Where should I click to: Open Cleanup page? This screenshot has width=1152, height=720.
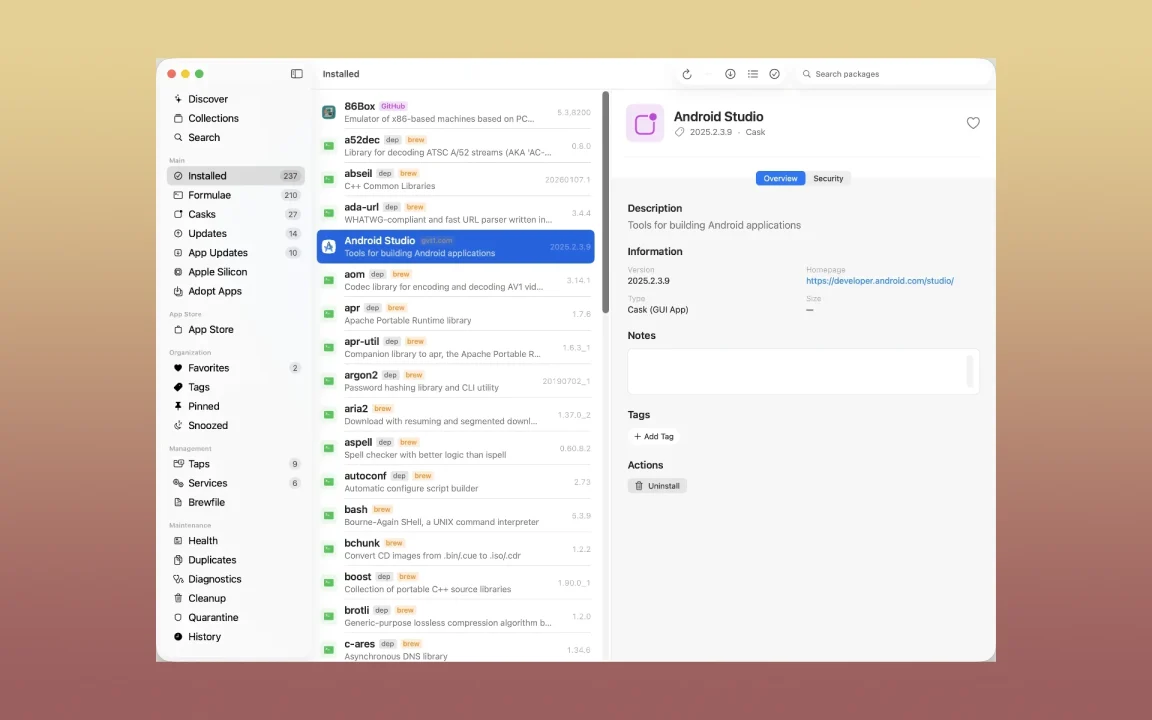tap(235, 598)
